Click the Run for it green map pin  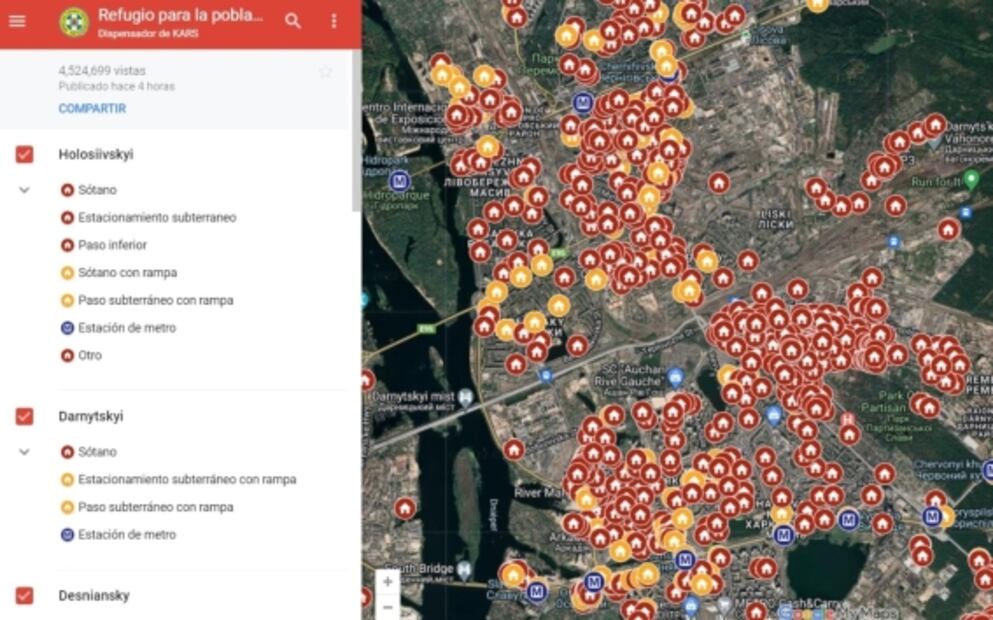(x=970, y=180)
